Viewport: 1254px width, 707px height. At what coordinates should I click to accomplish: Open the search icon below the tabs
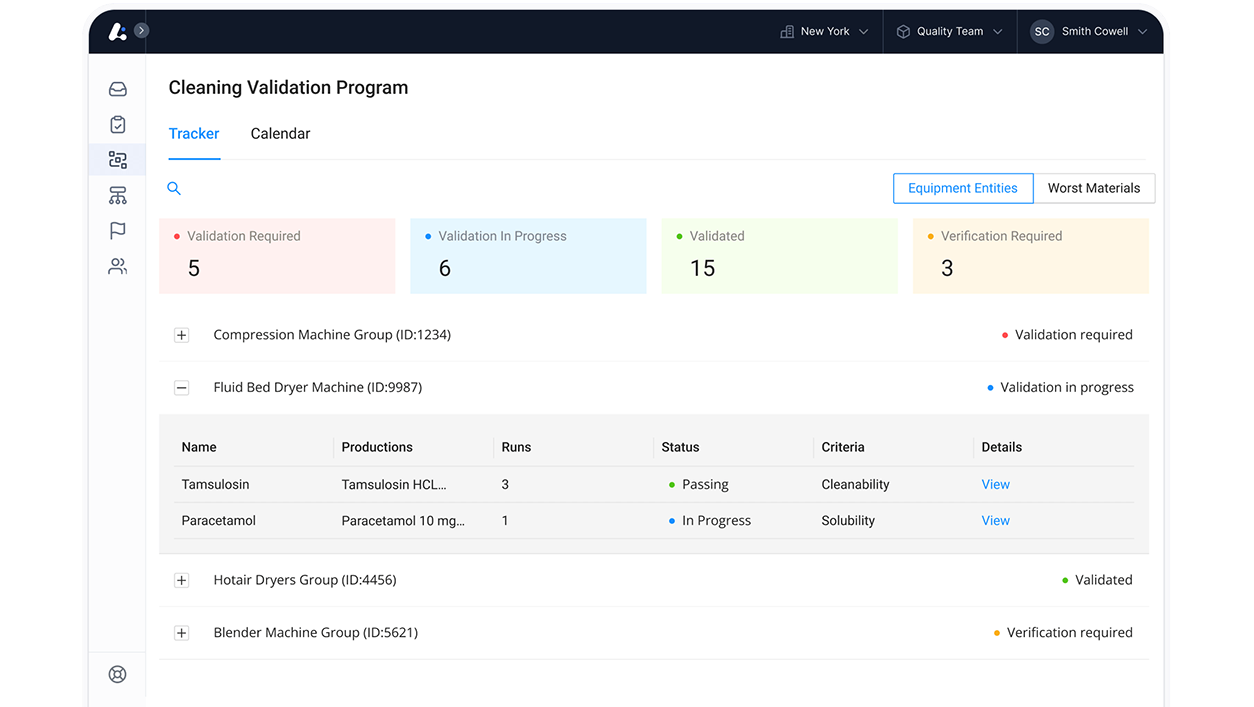click(x=174, y=188)
